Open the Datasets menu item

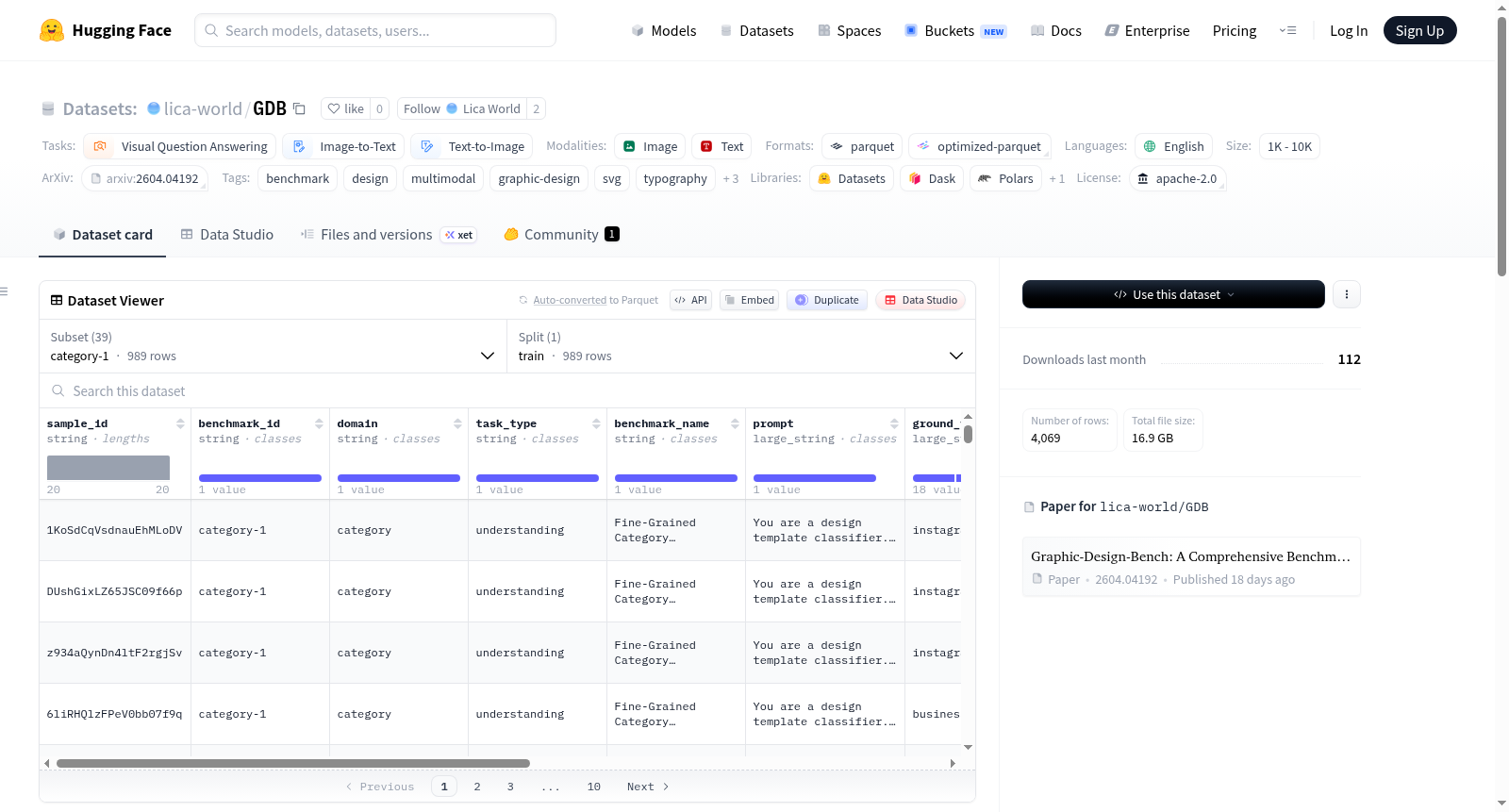[x=756, y=30]
